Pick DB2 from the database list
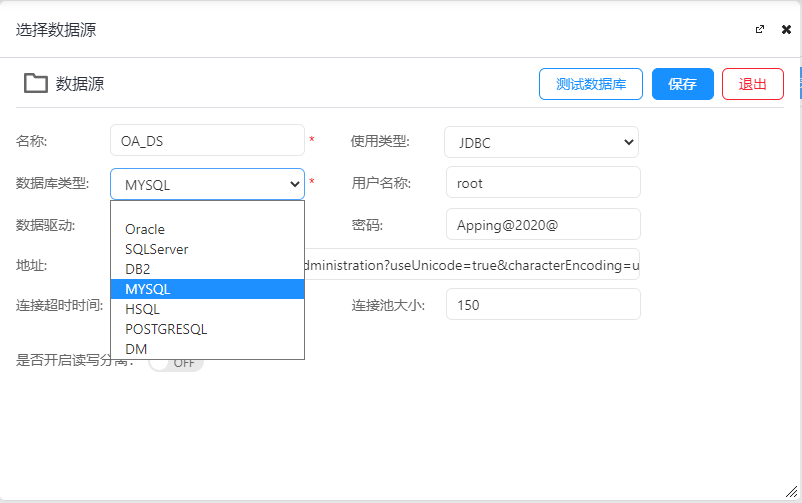 (207, 269)
